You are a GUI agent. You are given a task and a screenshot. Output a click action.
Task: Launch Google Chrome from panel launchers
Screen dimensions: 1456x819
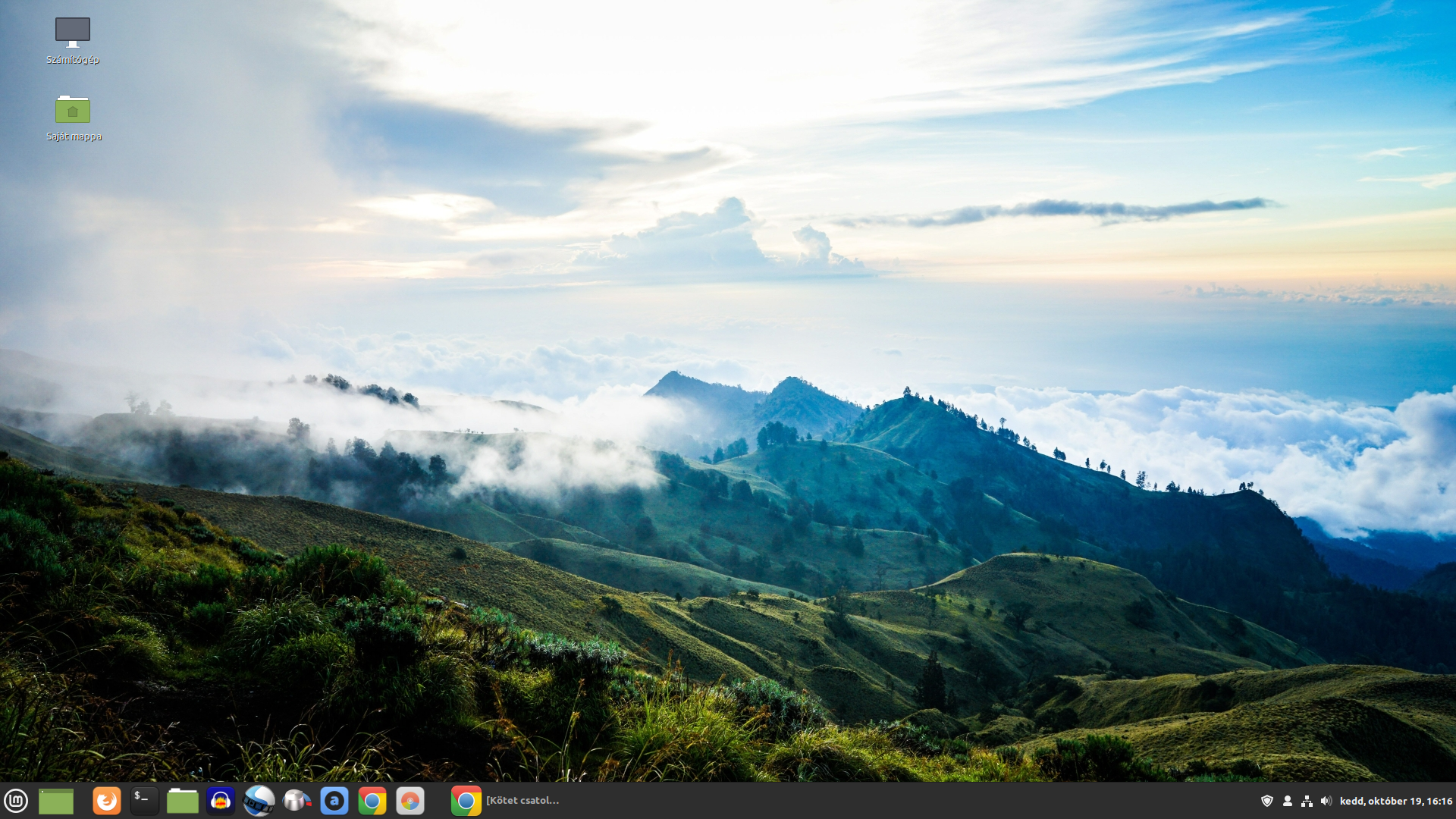click(x=372, y=801)
